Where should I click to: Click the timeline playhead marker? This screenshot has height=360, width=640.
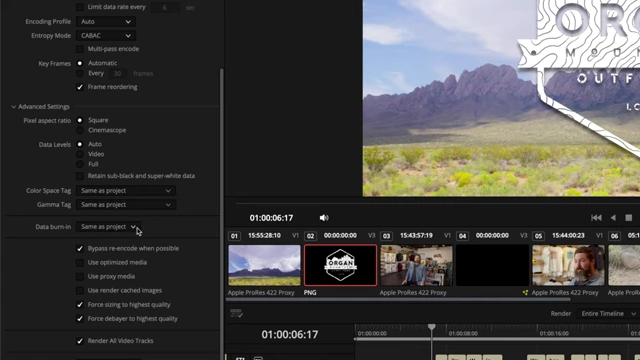tap(431, 327)
